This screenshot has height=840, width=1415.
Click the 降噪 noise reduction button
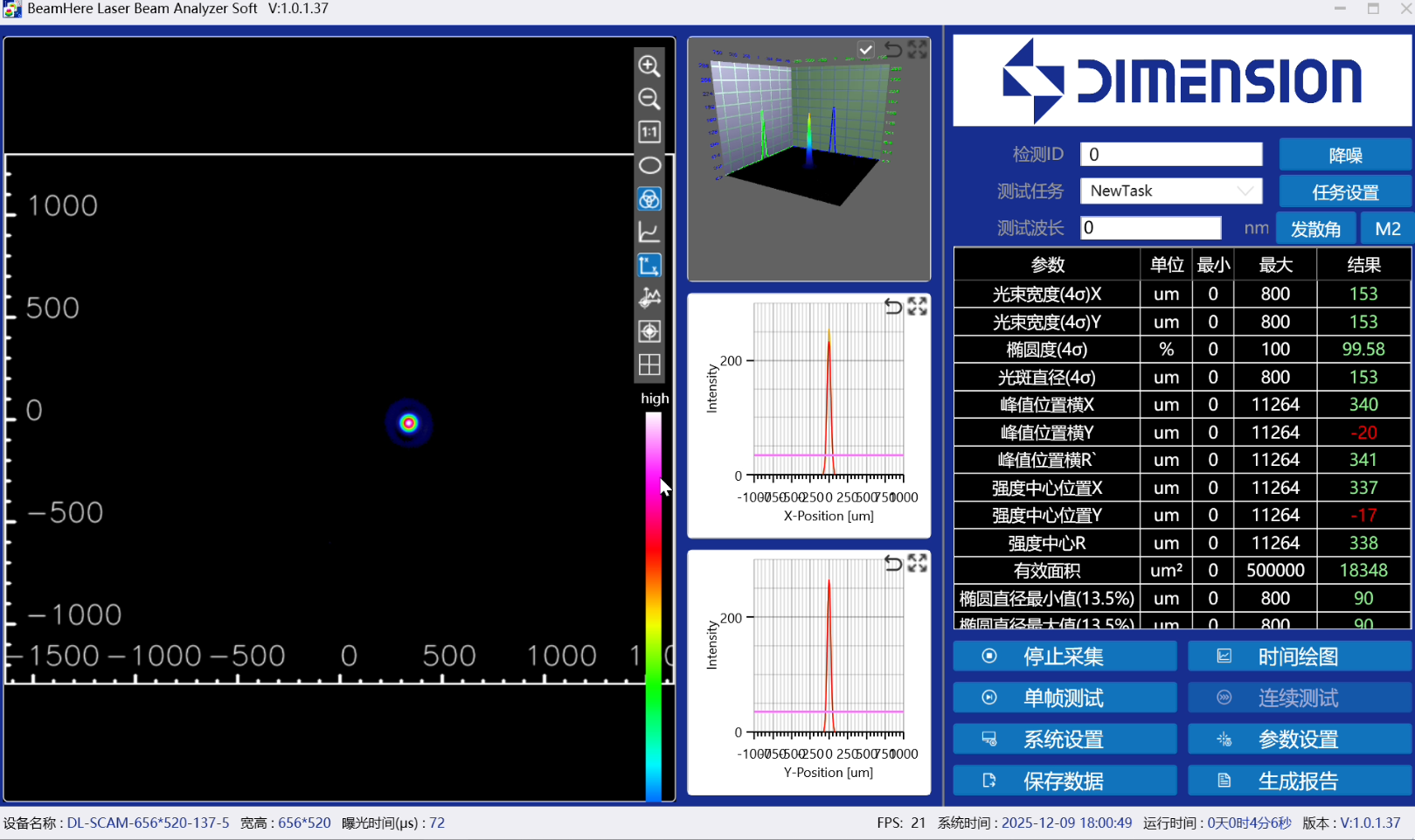[1344, 155]
